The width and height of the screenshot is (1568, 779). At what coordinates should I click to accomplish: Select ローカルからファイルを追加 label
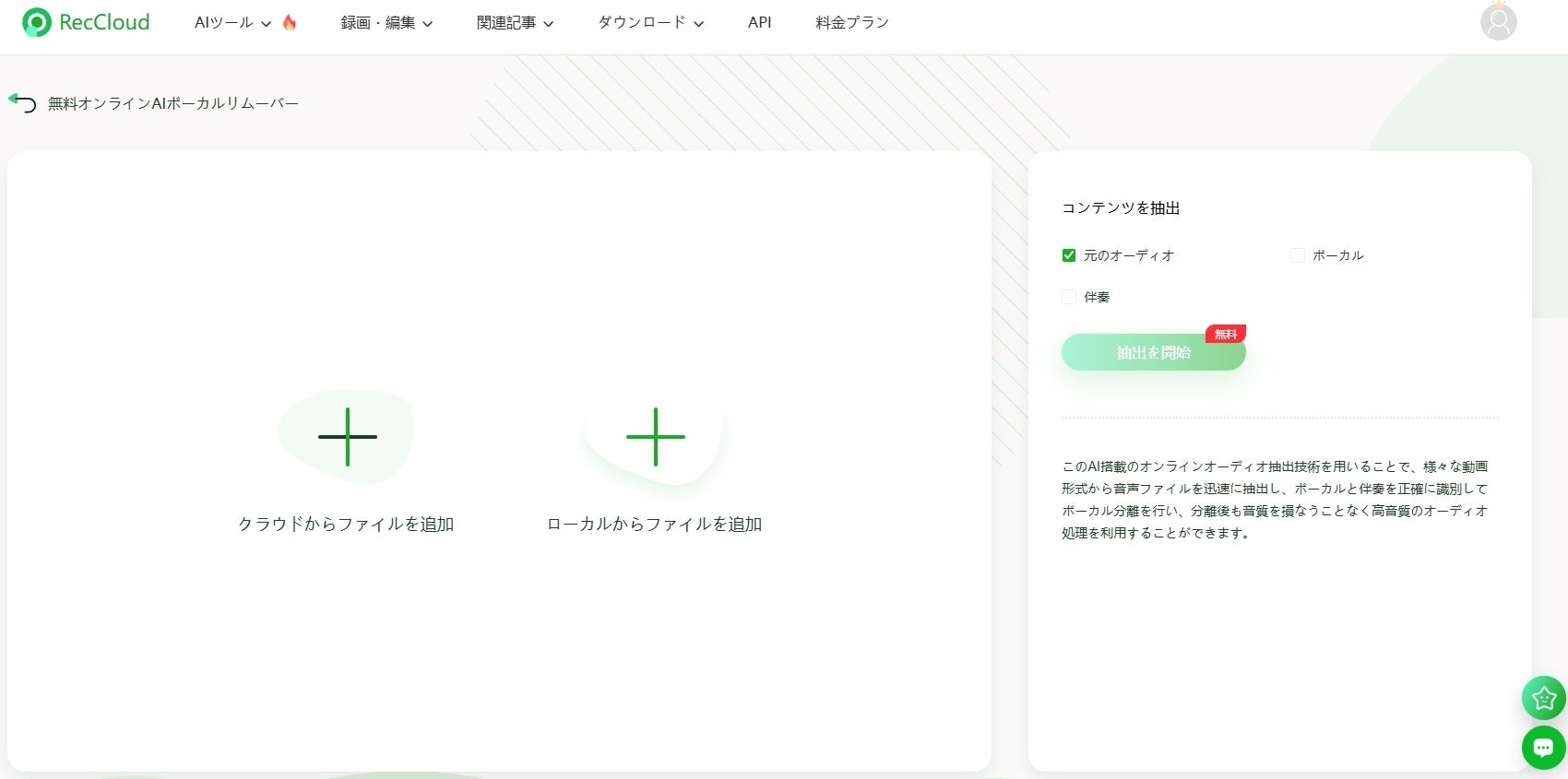(654, 524)
